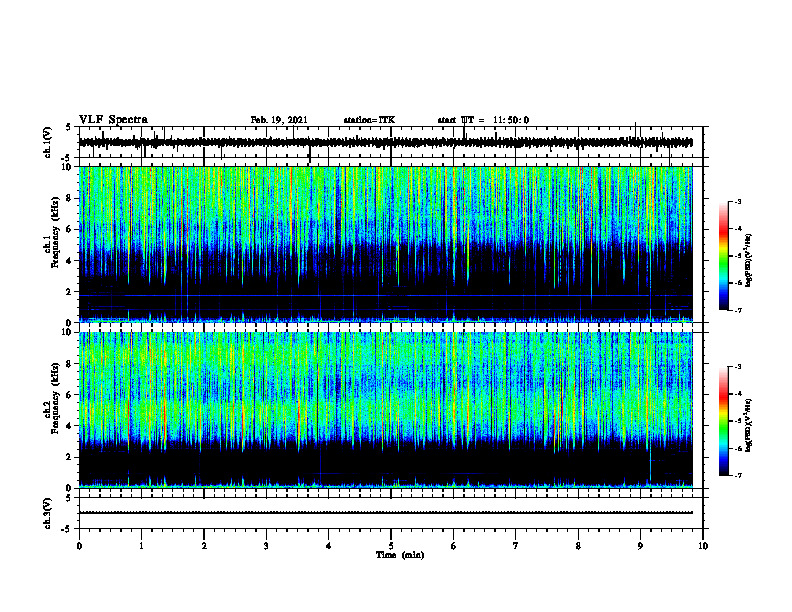The width and height of the screenshot is (792, 612).
Task: Click the "6" tick on ch.1 frequency axis
Action: [x=70, y=229]
